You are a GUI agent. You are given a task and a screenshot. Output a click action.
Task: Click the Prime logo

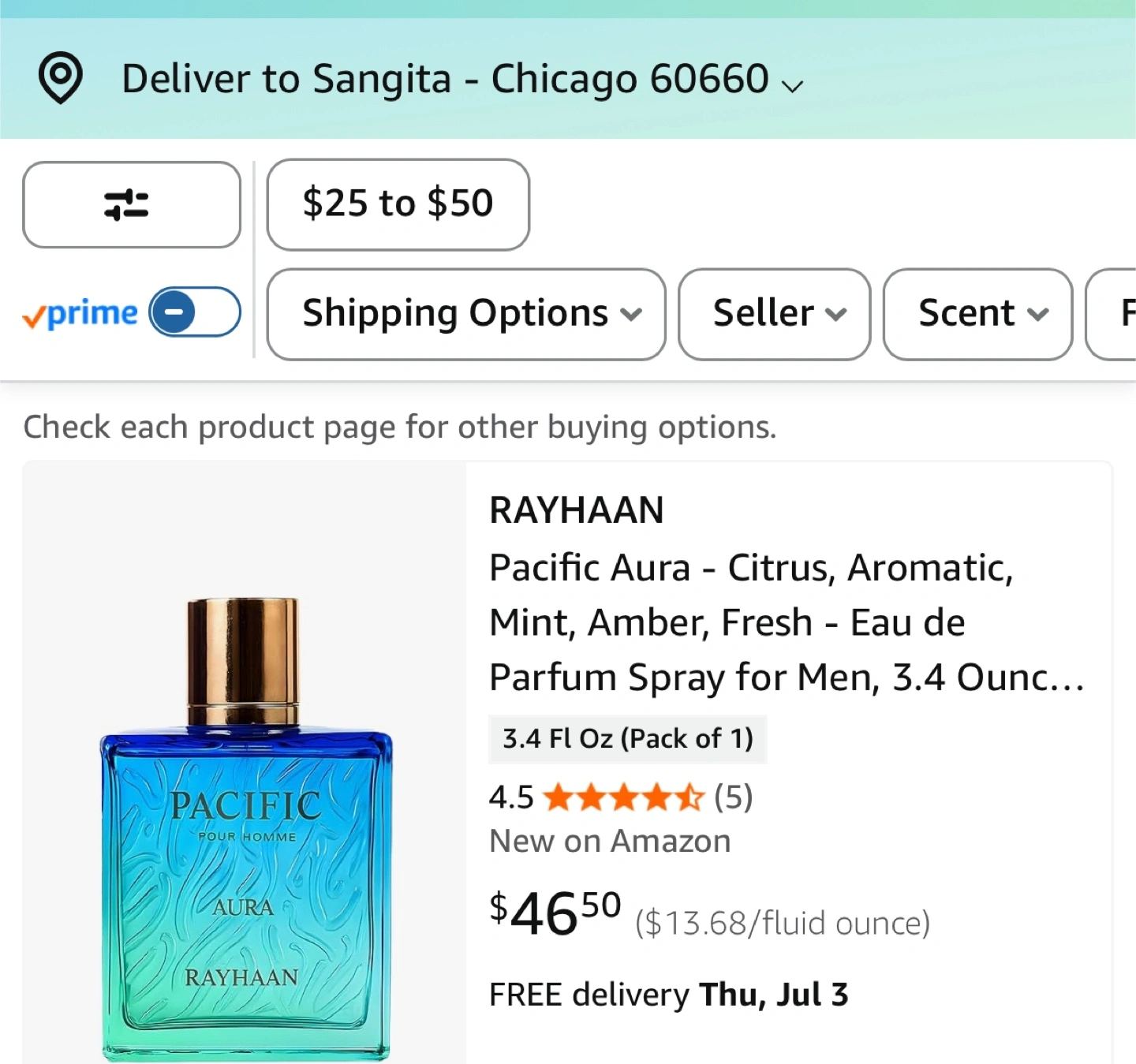(80, 314)
